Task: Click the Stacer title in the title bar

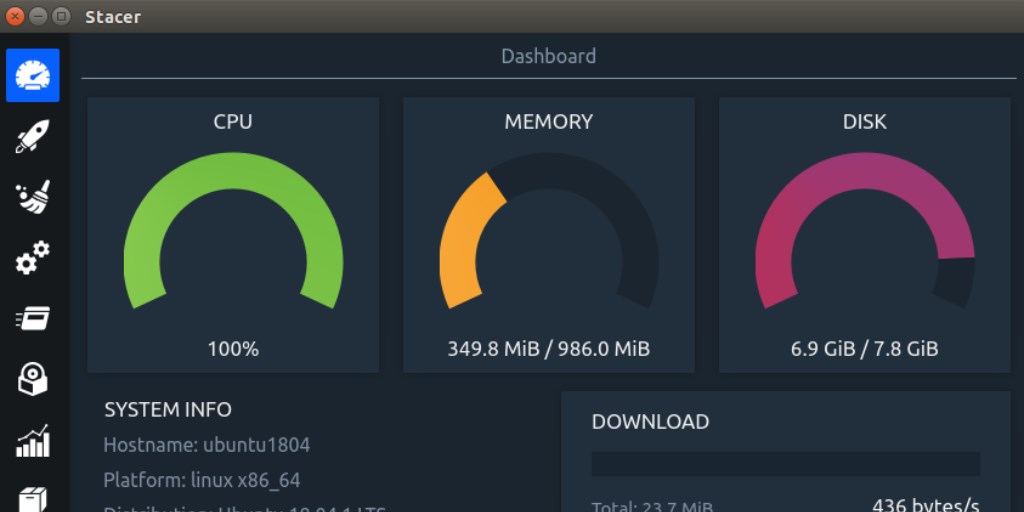Action: 113,17
